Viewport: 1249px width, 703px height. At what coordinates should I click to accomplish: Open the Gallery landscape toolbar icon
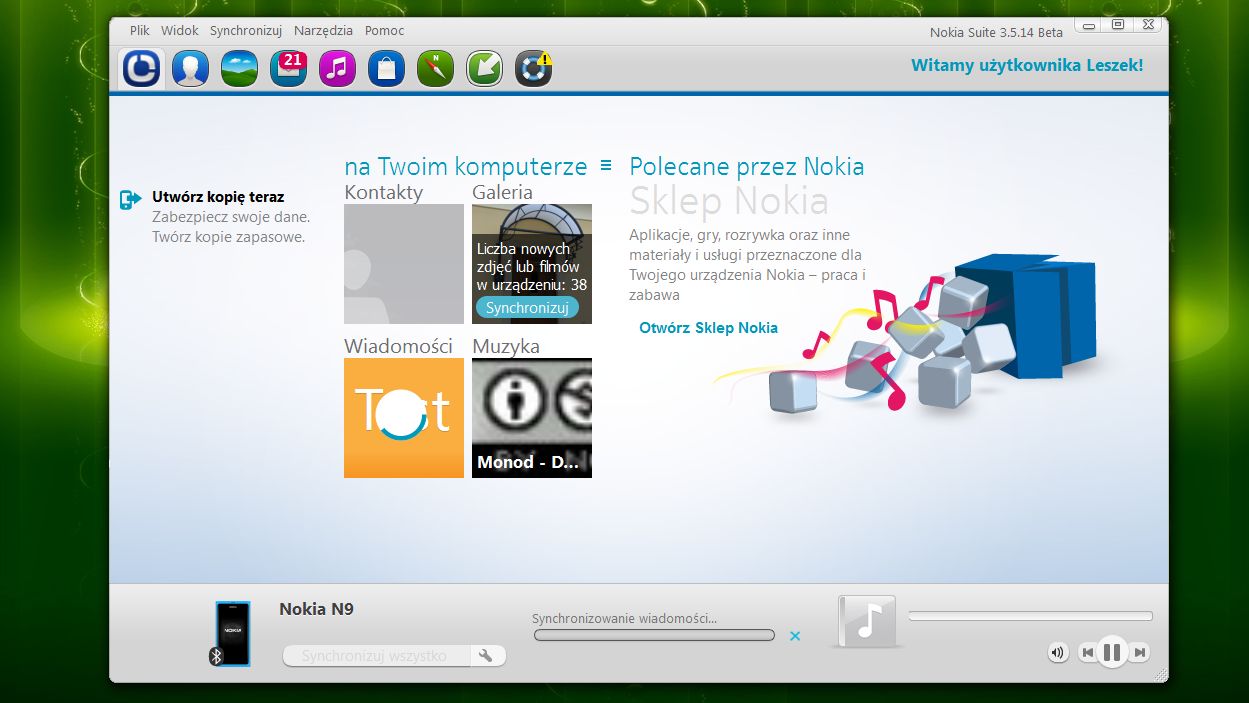(239, 68)
